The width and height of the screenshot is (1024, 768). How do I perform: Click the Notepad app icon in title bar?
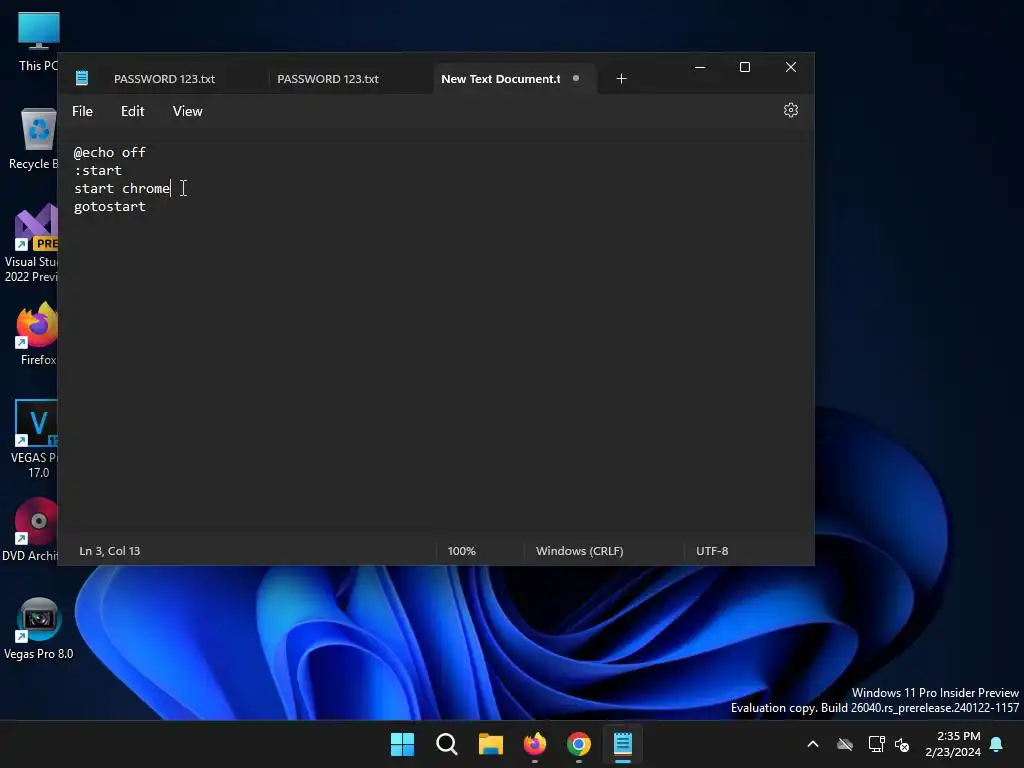pyautogui.click(x=82, y=78)
